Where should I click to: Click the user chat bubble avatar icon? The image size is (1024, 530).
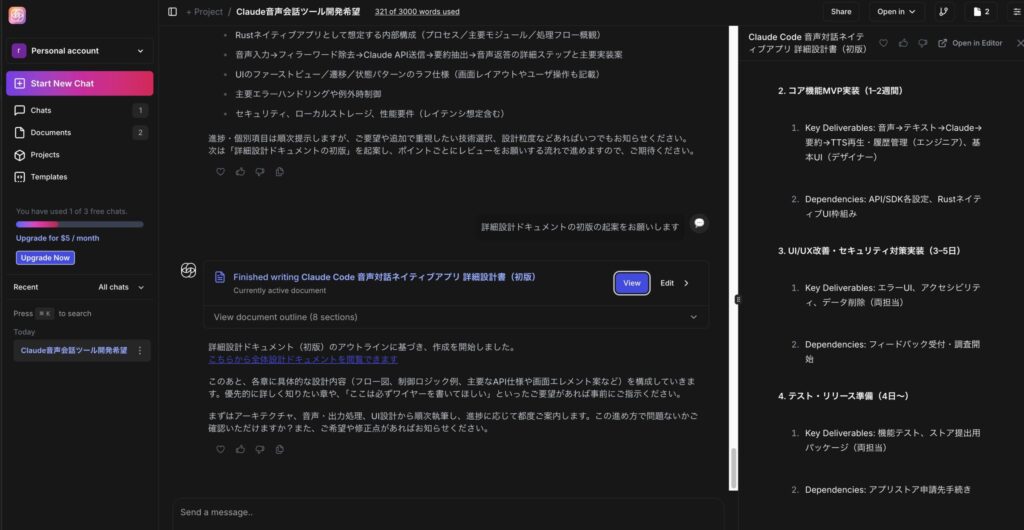click(699, 223)
